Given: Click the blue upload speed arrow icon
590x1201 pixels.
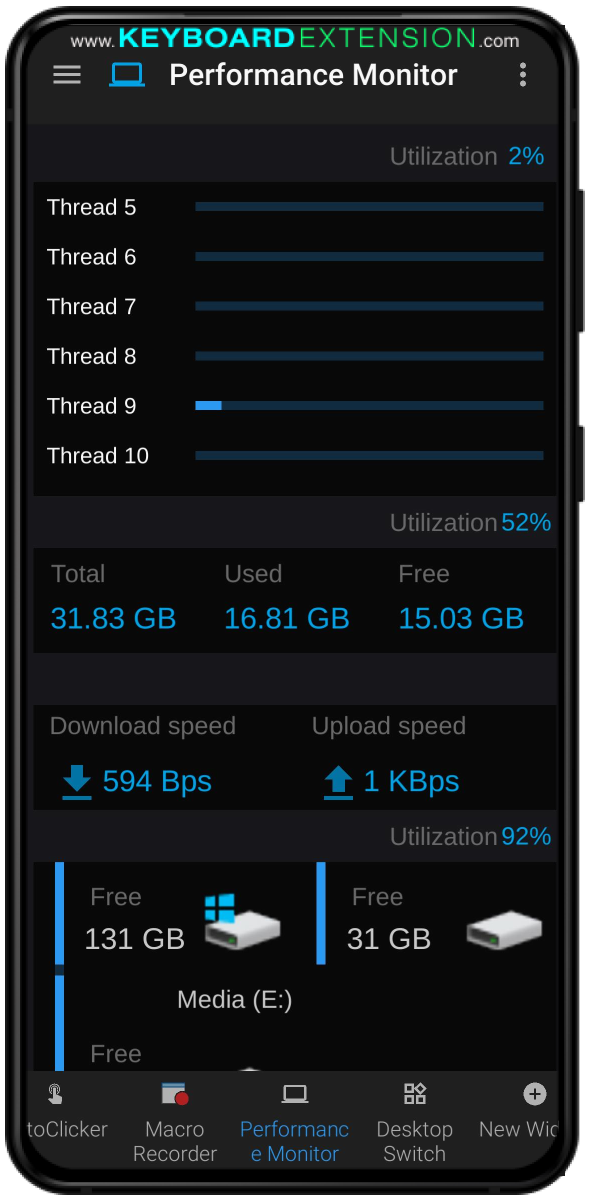Looking at the screenshot, I should pos(339,781).
